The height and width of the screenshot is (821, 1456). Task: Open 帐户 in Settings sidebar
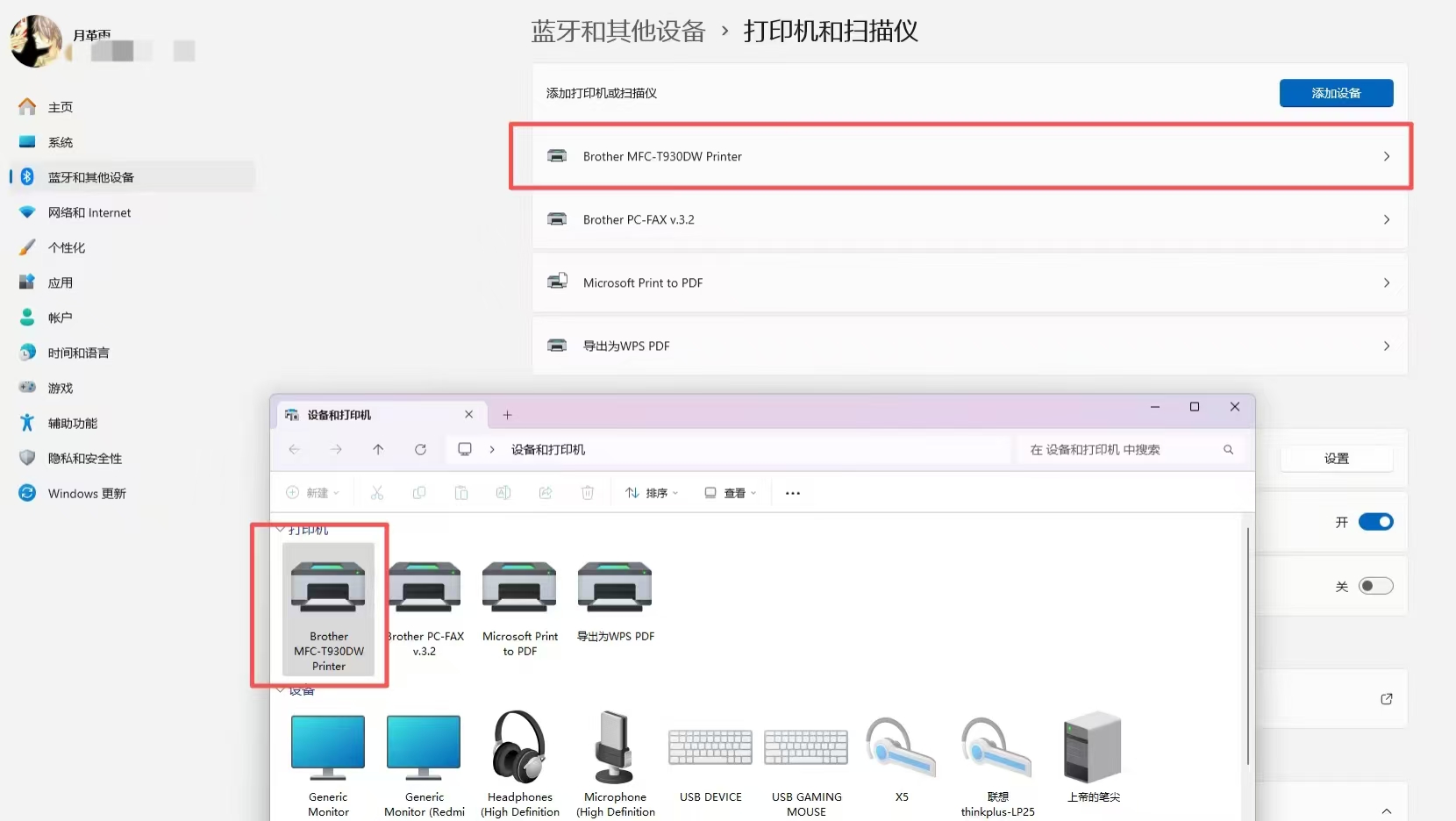132,318
